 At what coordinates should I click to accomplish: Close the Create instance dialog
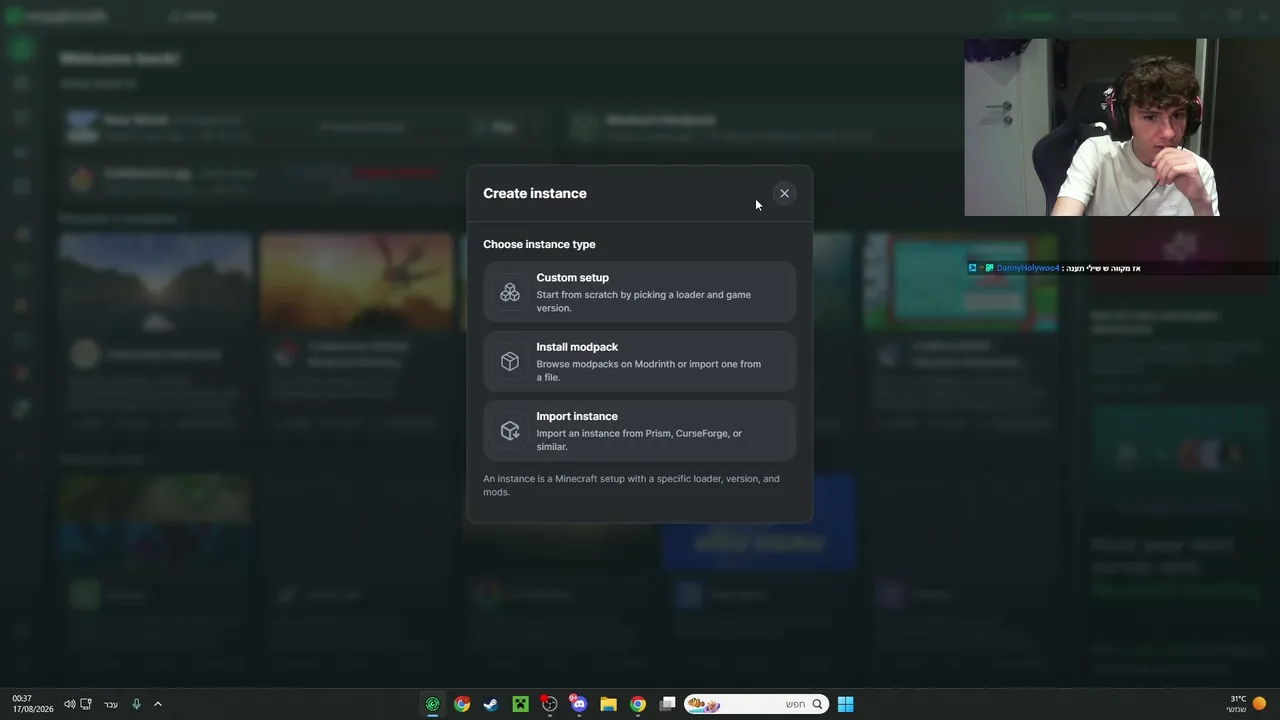click(784, 193)
